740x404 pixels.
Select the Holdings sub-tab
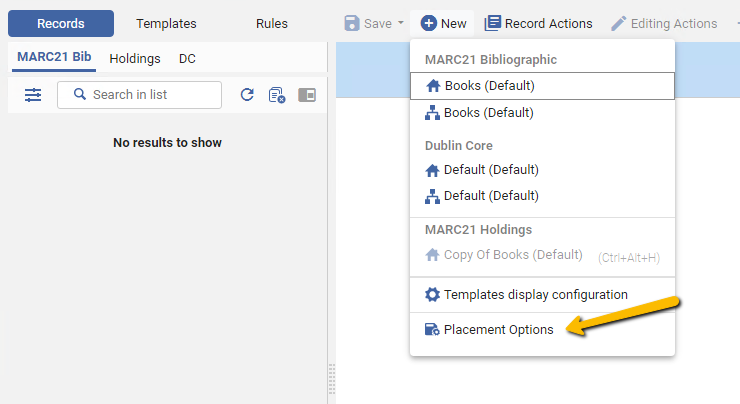tap(135, 59)
